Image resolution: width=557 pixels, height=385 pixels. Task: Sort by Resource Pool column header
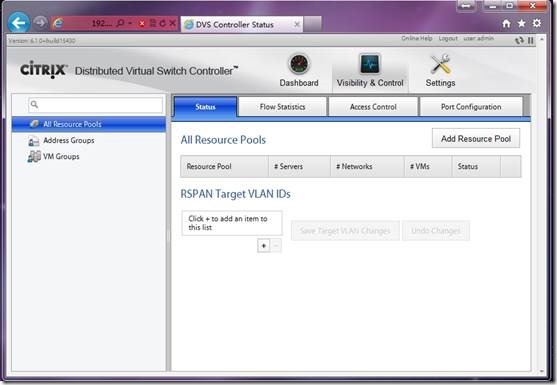[x=224, y=166]
